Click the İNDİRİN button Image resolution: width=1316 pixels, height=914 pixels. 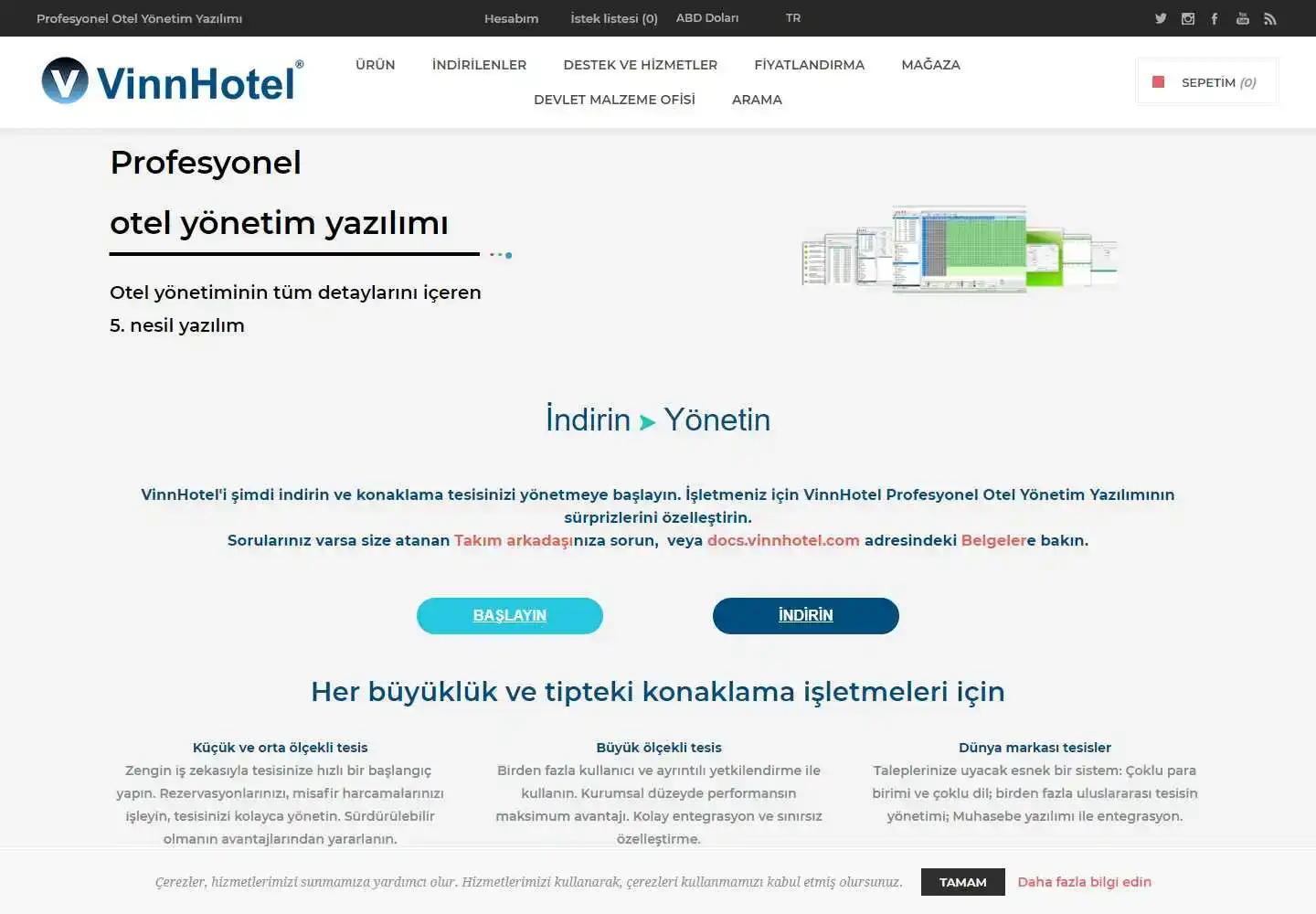click(x=806, y=616)
